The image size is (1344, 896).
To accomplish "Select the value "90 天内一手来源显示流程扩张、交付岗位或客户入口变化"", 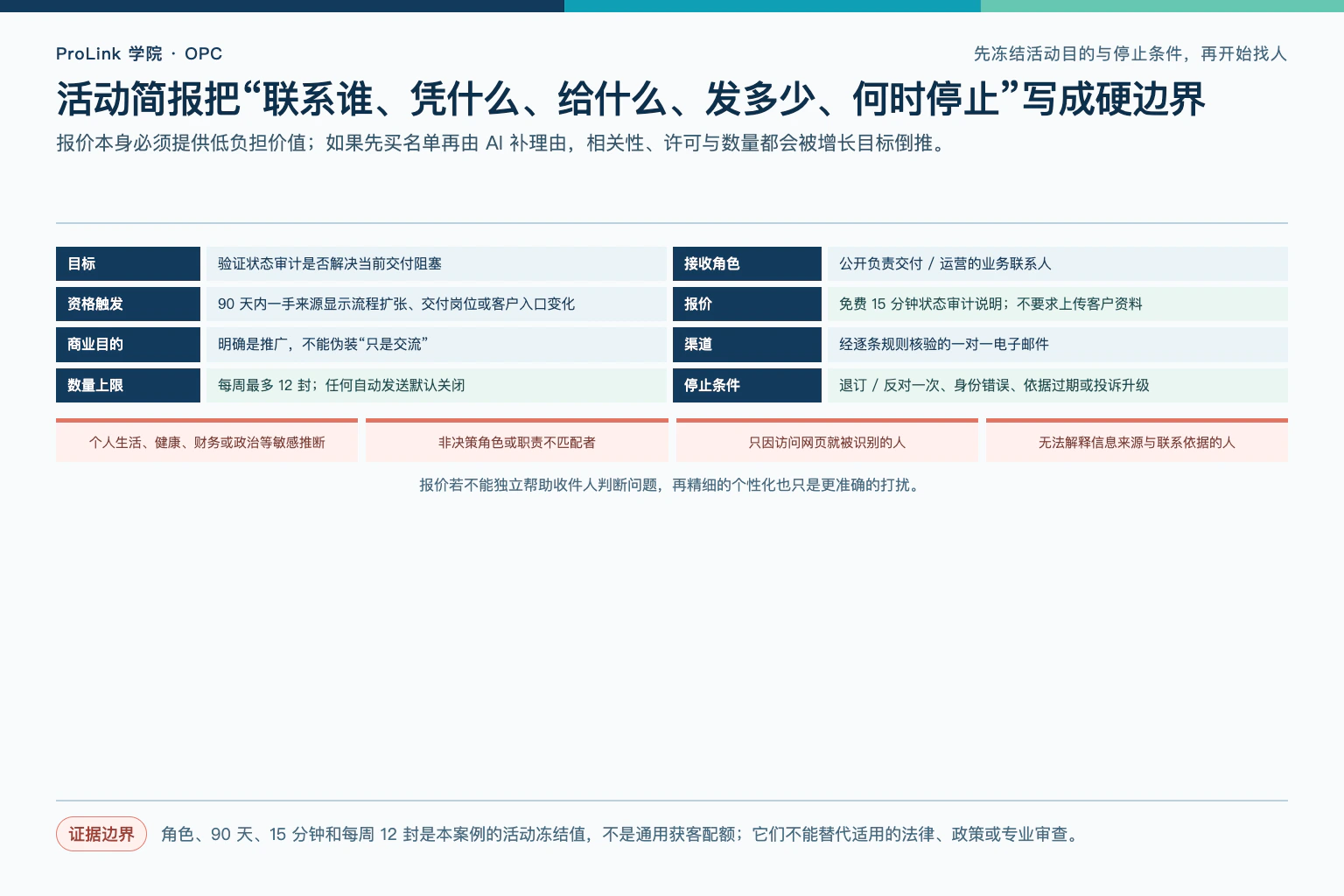I will [x=396, y=304].
